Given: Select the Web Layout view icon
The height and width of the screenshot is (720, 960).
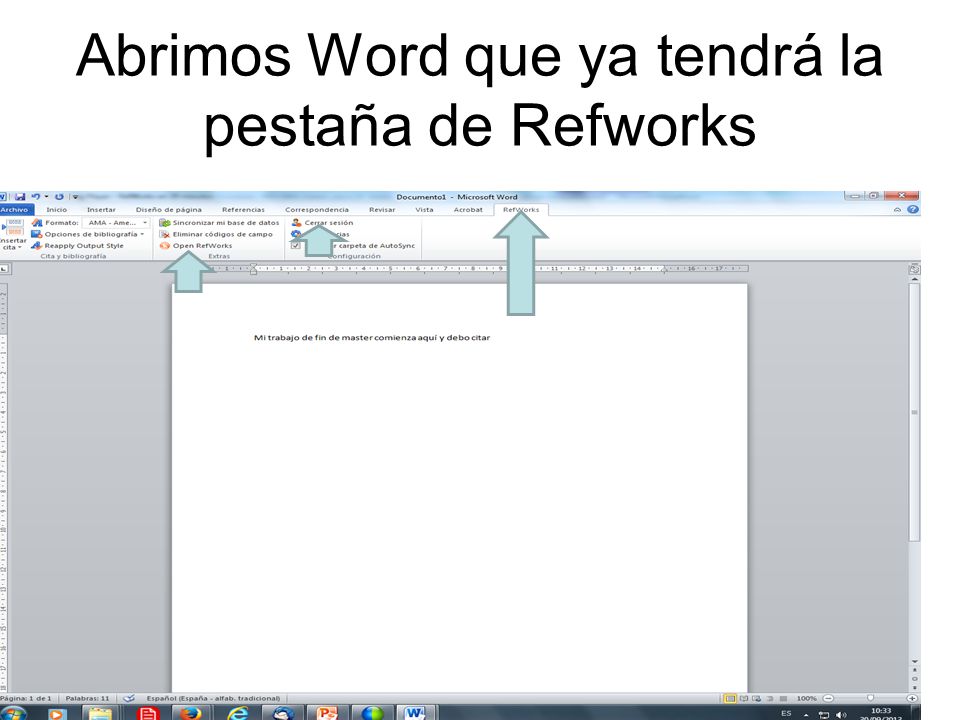Looking at the screenshot, I should point(757,698).
